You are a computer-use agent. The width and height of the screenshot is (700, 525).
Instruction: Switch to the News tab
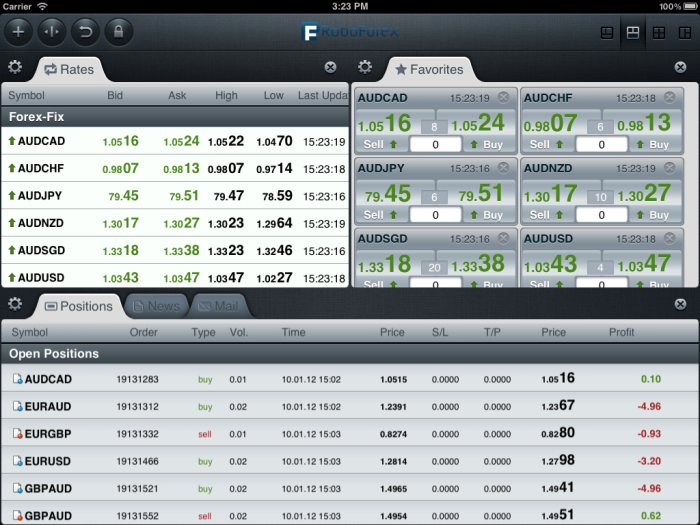tap(156, 306)
